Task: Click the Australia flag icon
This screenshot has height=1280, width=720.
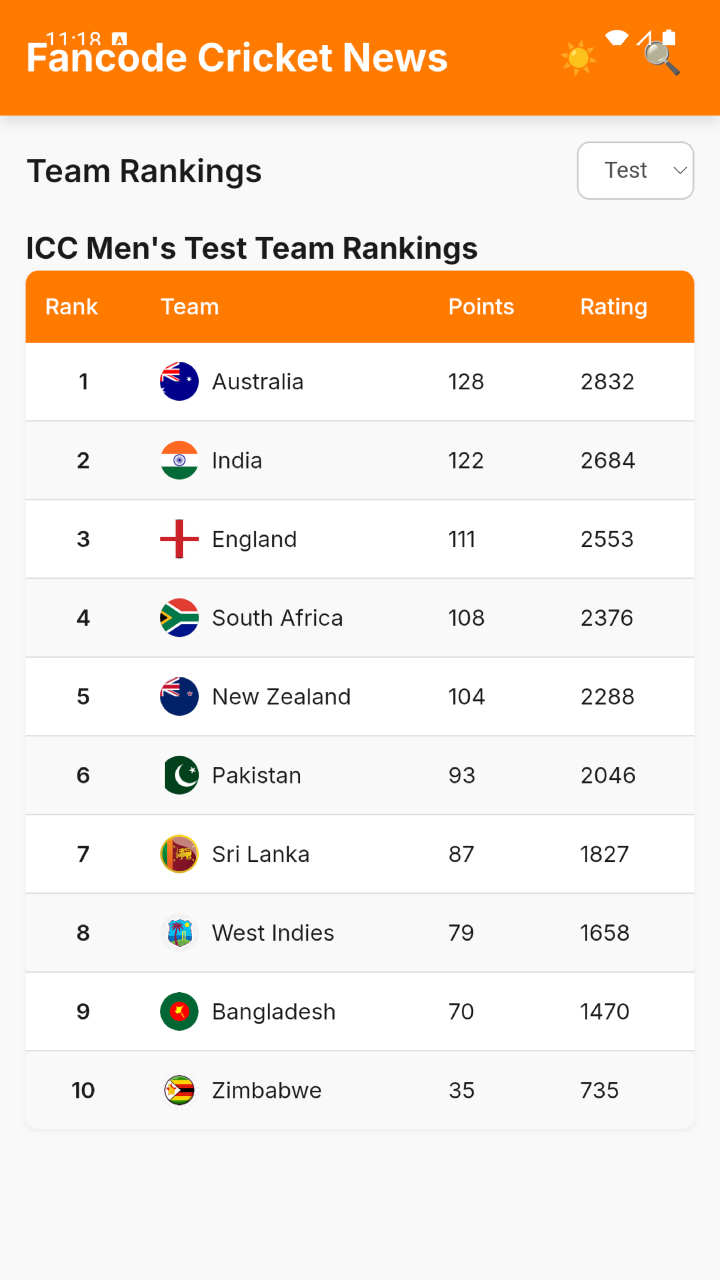Action: coord(180,382)
